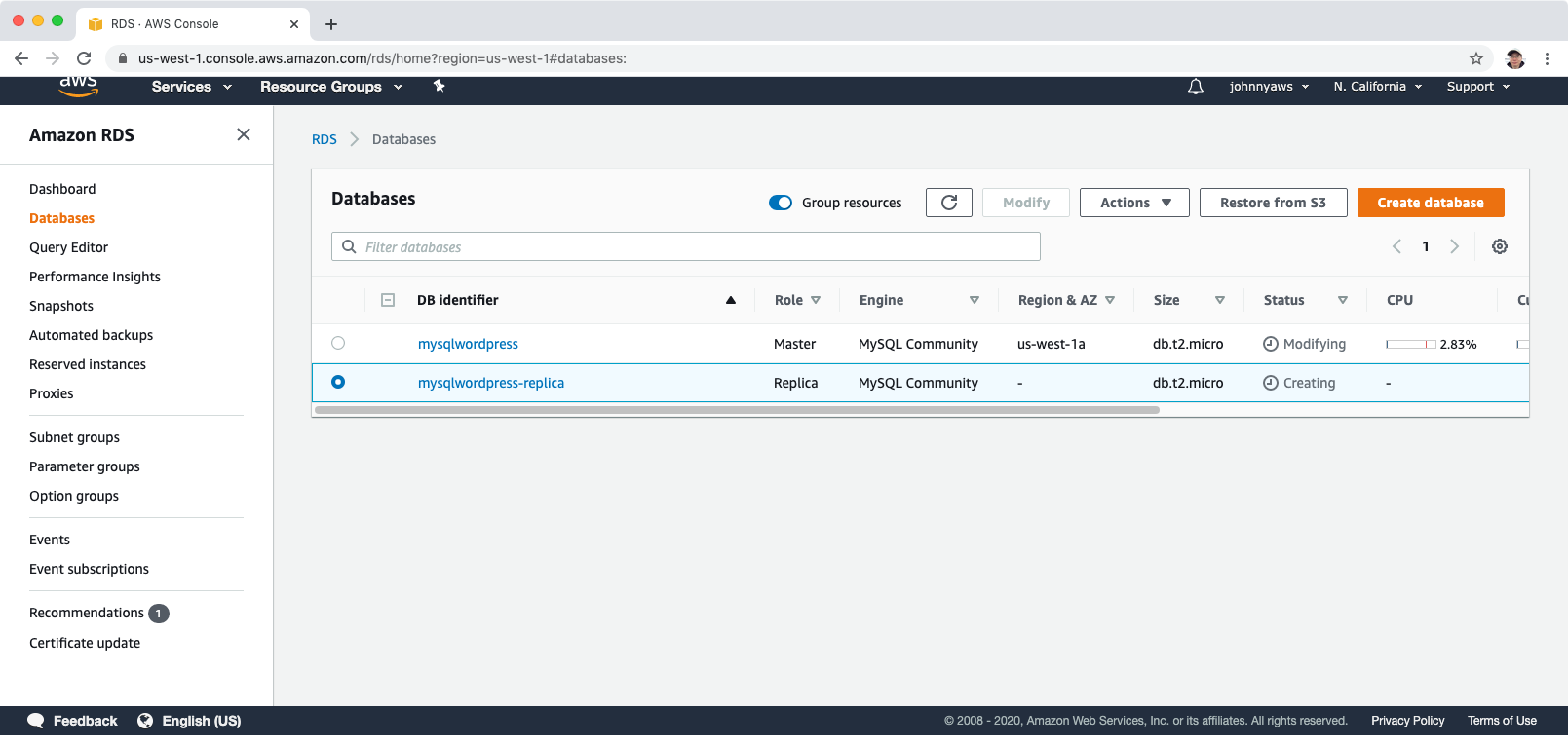Click the language globe icon
The height and width of the screenshot is (746, 1568).
(x=145, y=721)
